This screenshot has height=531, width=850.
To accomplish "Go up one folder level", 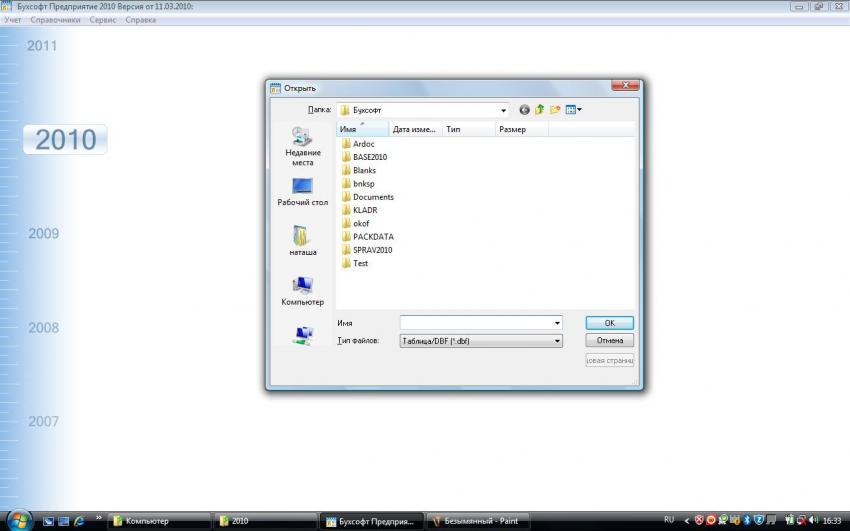I will (x=539, y=110).
